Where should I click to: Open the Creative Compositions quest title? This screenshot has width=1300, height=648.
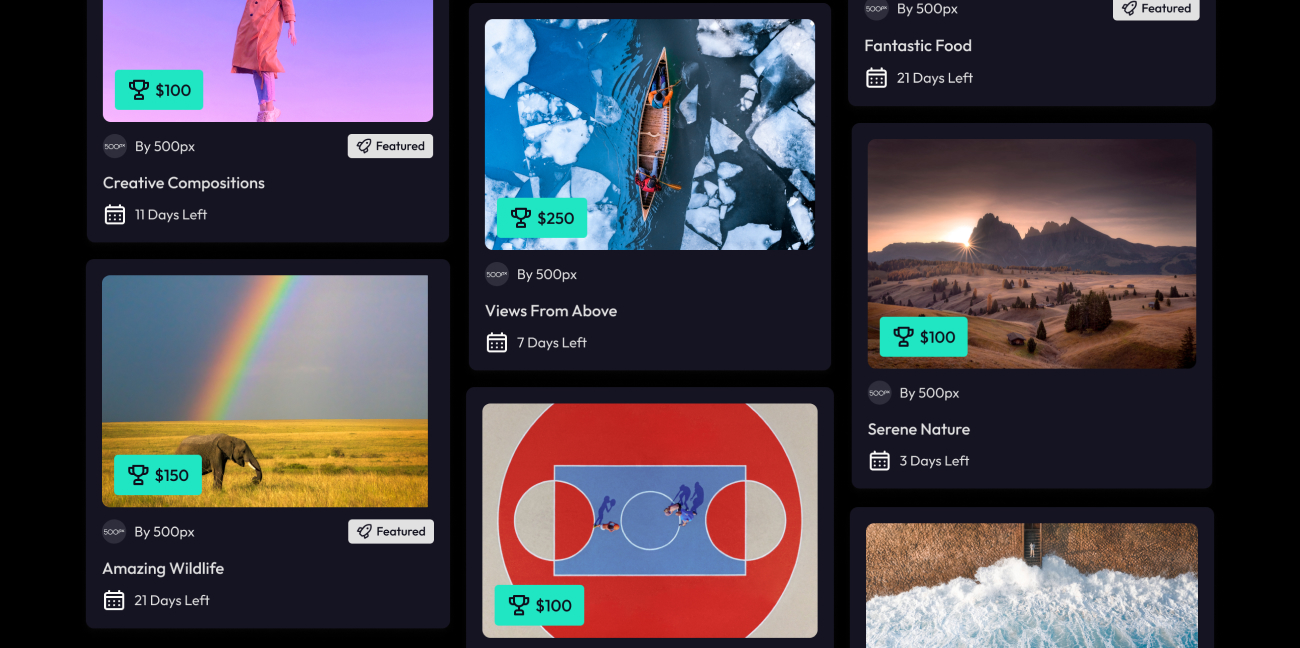[x=184, y=183]
